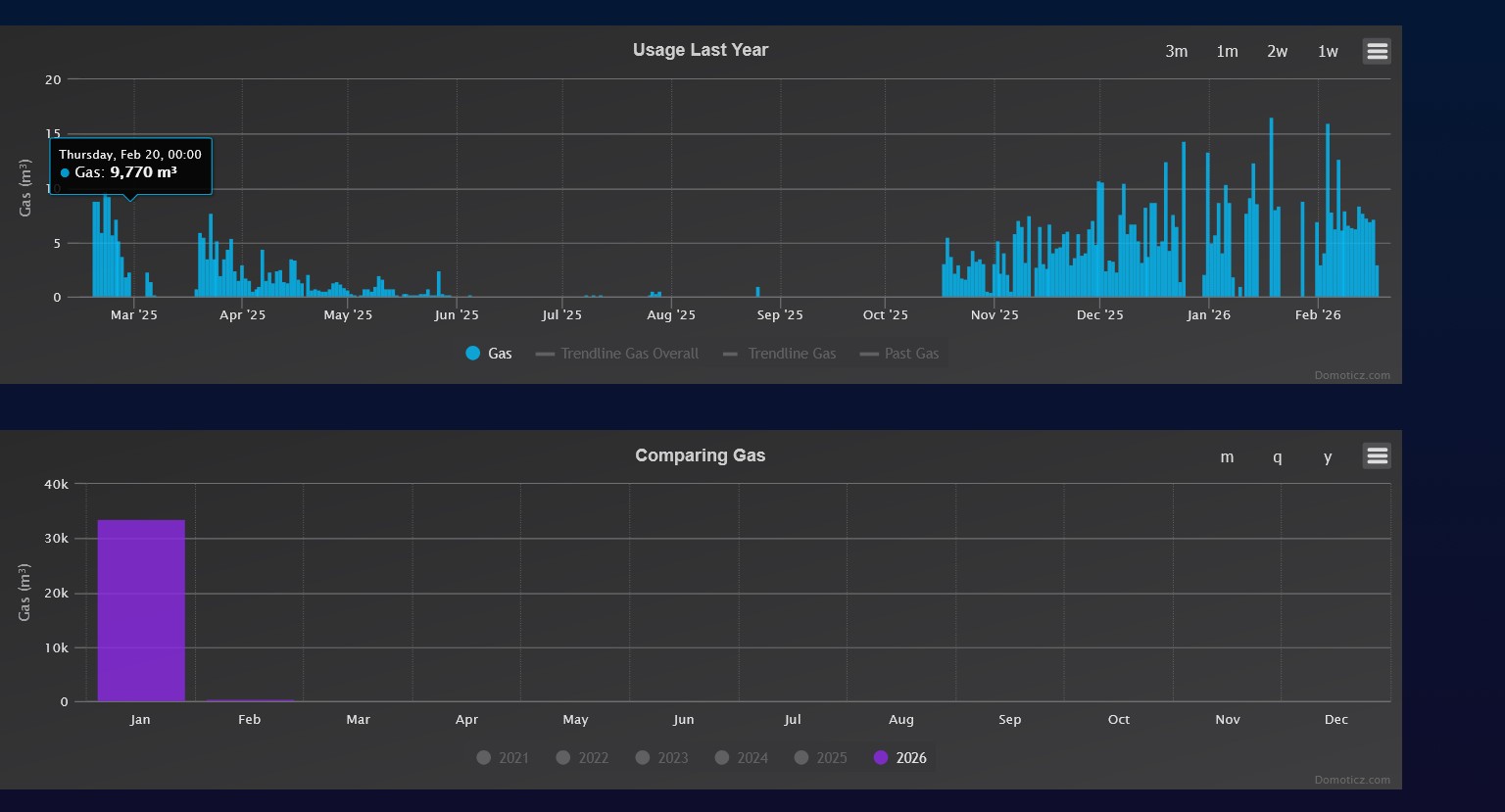
Task: Toggle the blue Gas series legend
Action: (489, 354)
